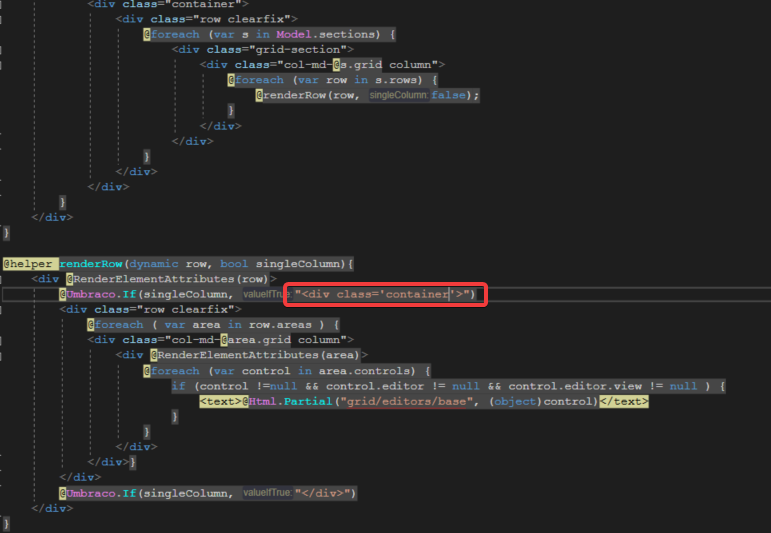Click '@area.grid' in the col-md class
This screenshot has width=771, height=533.
(256, 340)
